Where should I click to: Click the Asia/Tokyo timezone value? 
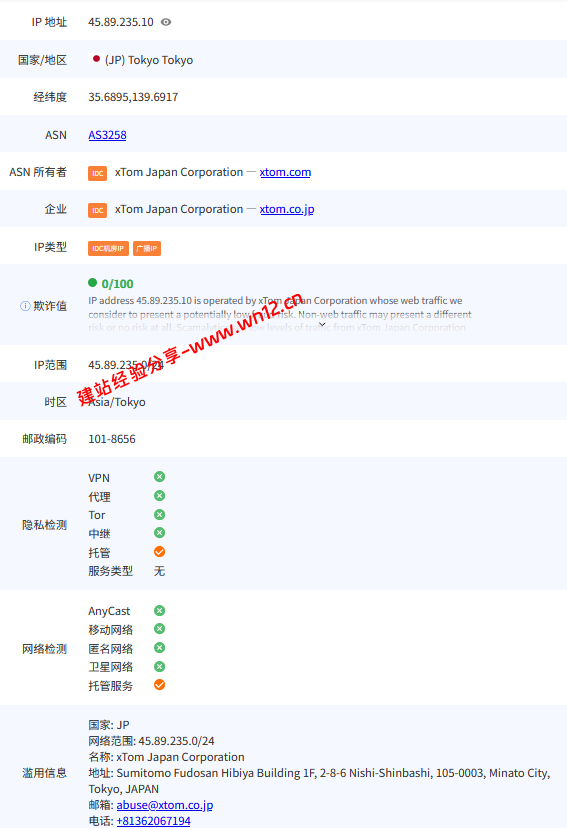(x=117, y=402)
